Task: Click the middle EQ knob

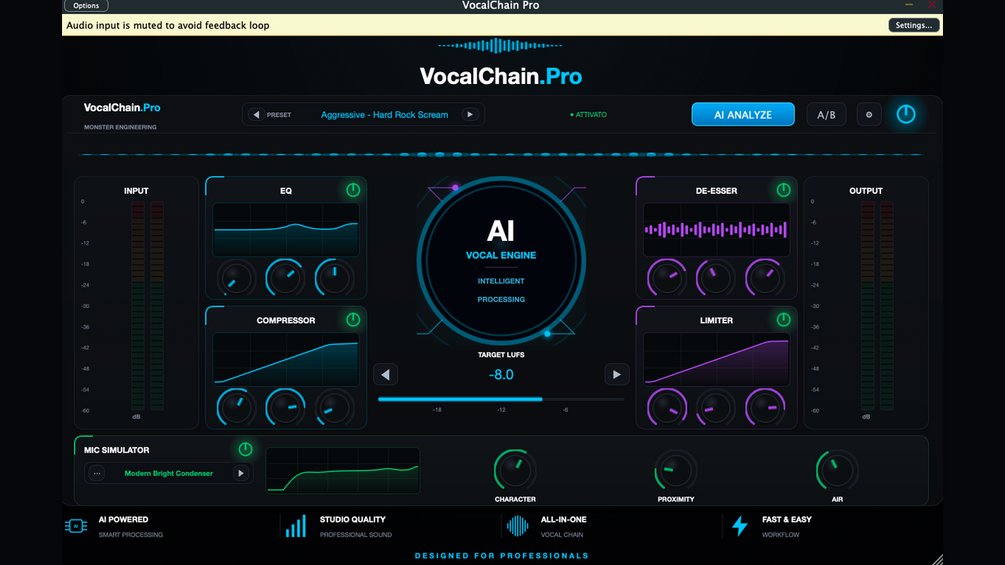Action: click(285, 278)
